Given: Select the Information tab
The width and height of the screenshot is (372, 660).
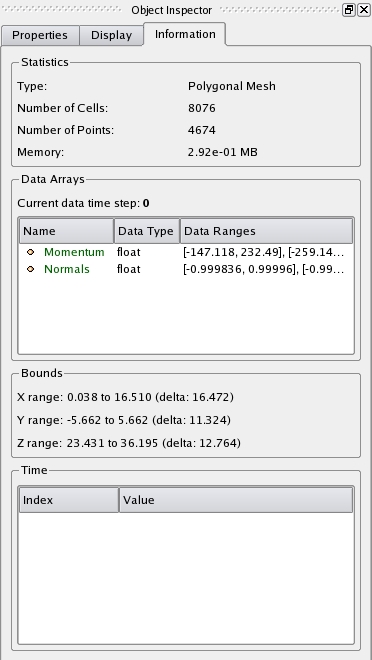Looking at the screenshot, I should click(x=185, y=34).
